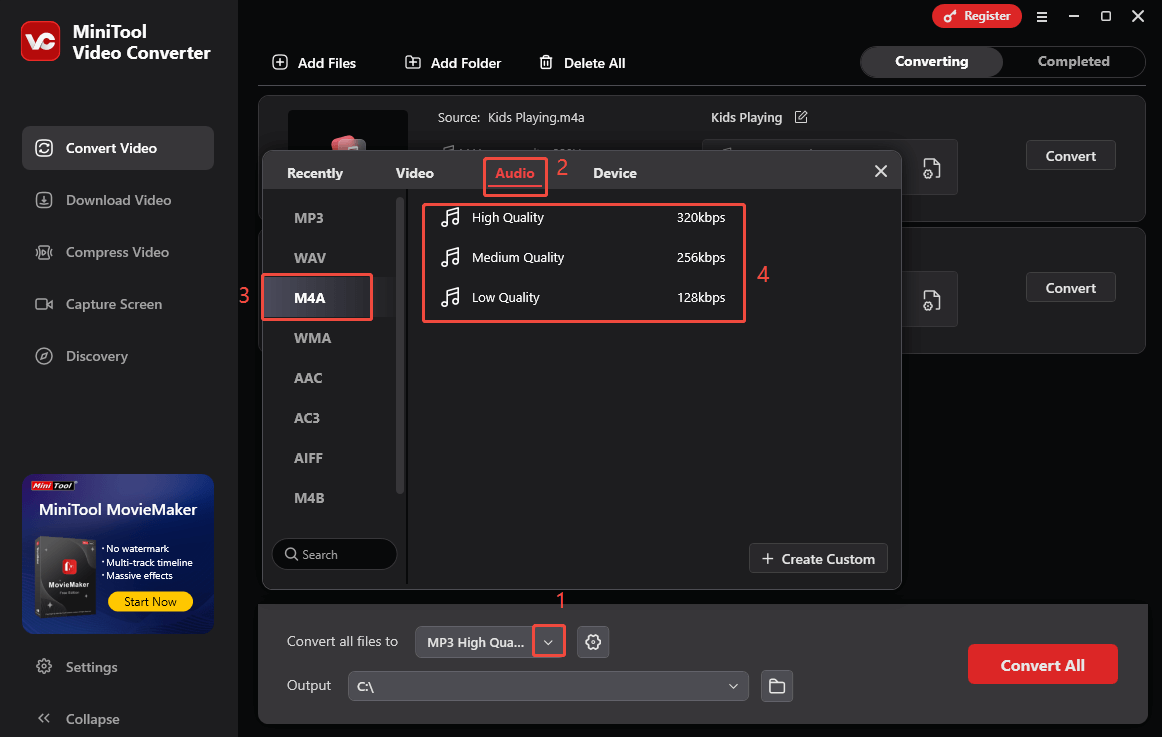Choose High Quality 320kbps preset

click(x=583, y=218)
